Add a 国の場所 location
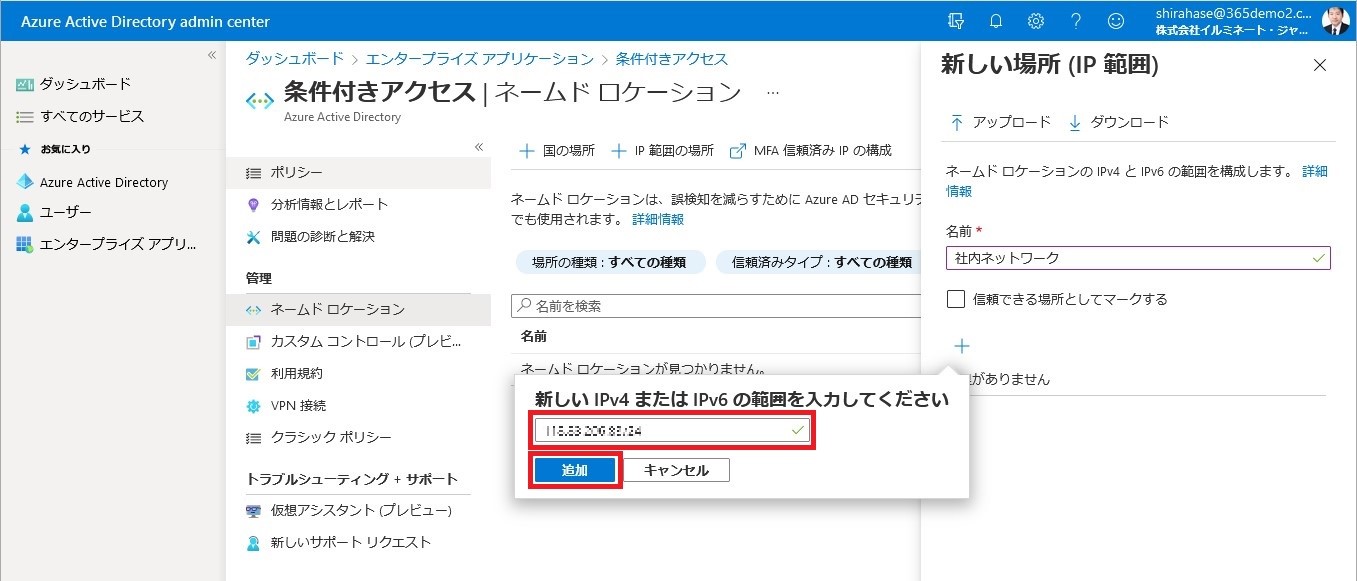The image size is (1357, 581). [x=556, y=151]
